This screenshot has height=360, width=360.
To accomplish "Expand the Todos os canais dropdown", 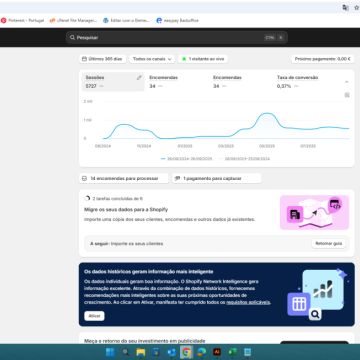I will point(152,59).
